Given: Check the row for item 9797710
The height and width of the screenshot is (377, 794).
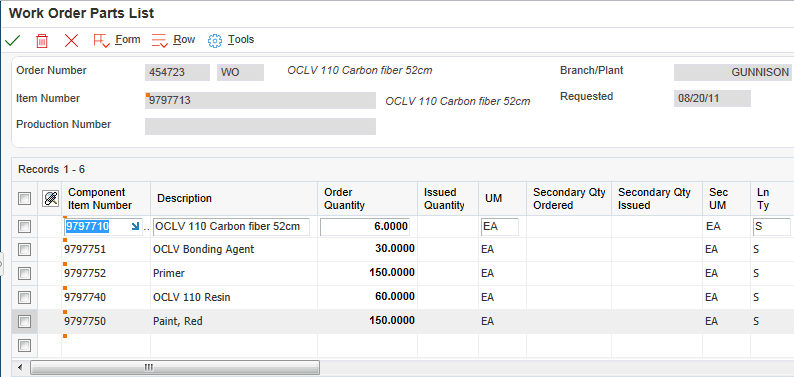Looking at the screenshot, I should [x=24, y=227].
